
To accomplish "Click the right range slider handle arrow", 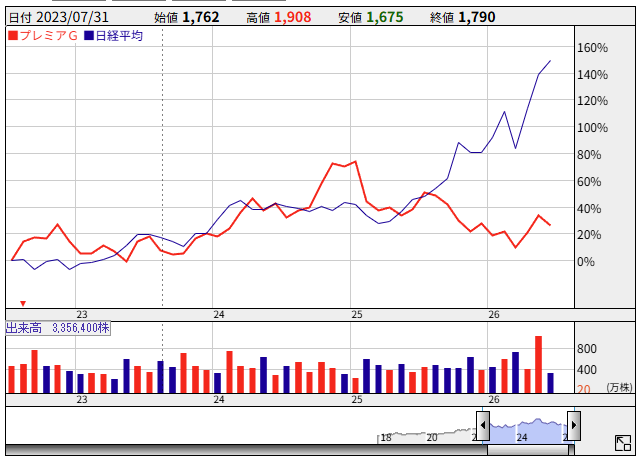I will click(574, 425).
